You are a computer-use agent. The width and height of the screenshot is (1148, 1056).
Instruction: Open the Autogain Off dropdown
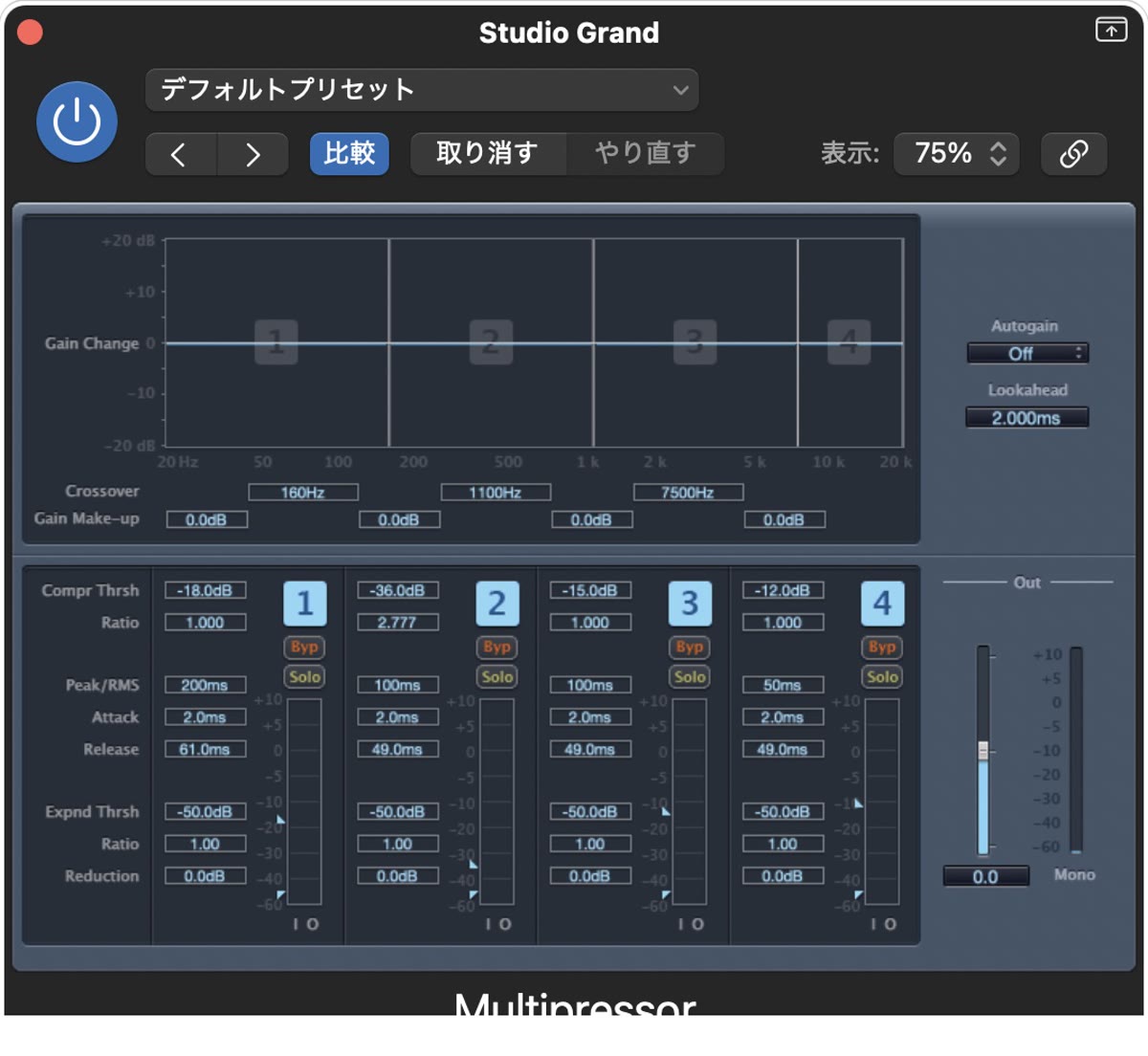click(1027, 353)
